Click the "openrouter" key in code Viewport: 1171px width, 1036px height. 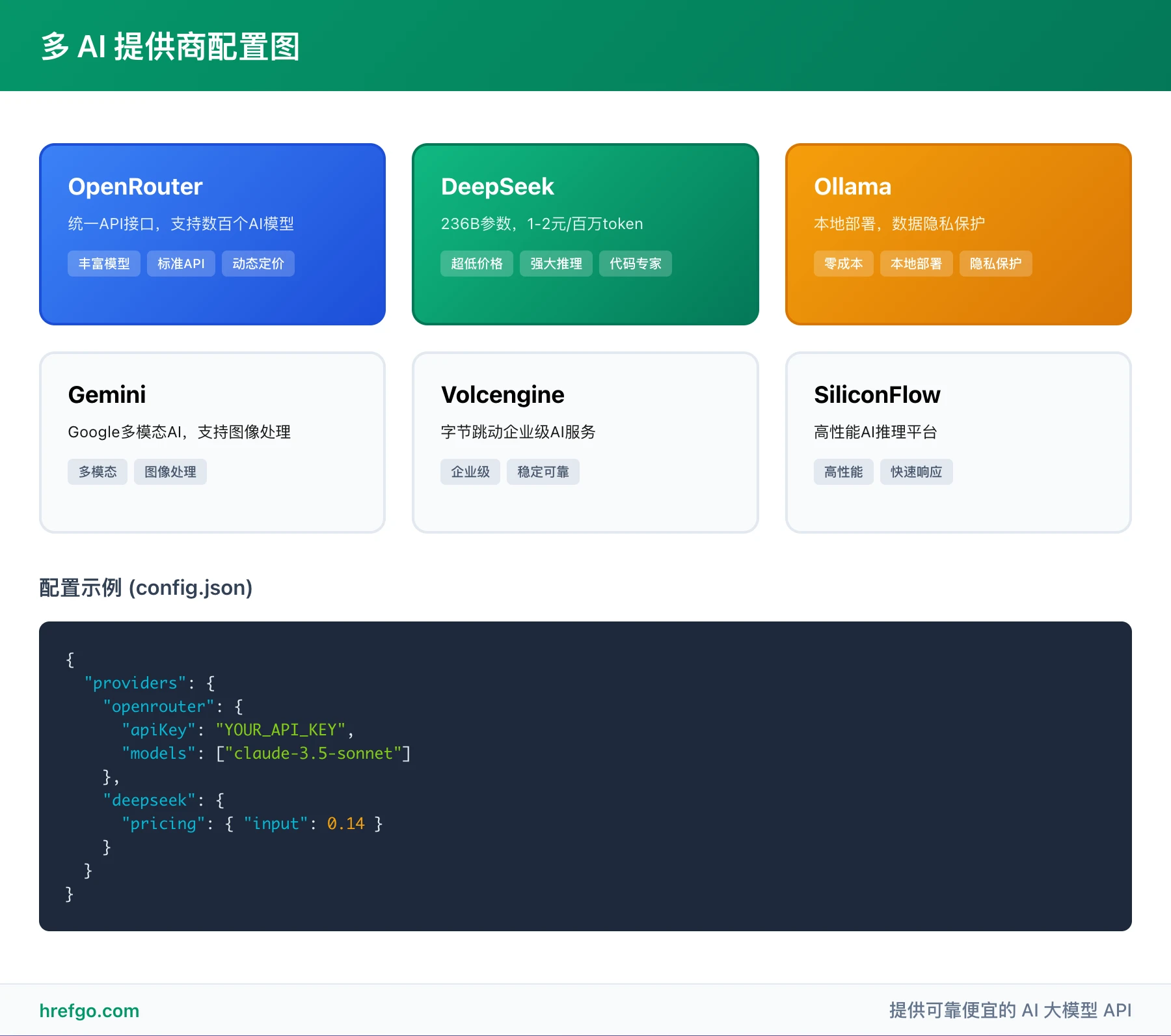[x=159, y=707]
